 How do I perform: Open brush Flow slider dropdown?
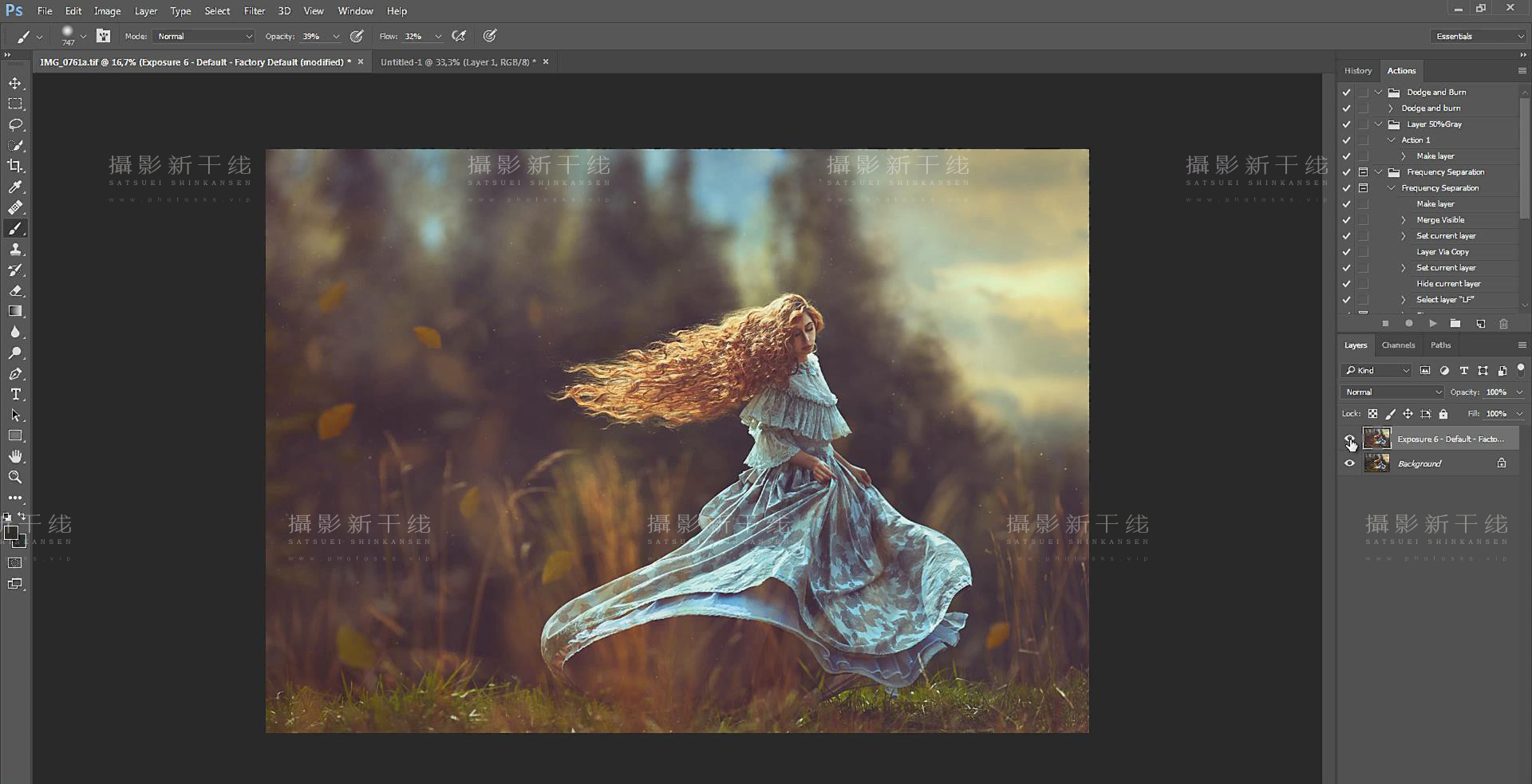438,37
